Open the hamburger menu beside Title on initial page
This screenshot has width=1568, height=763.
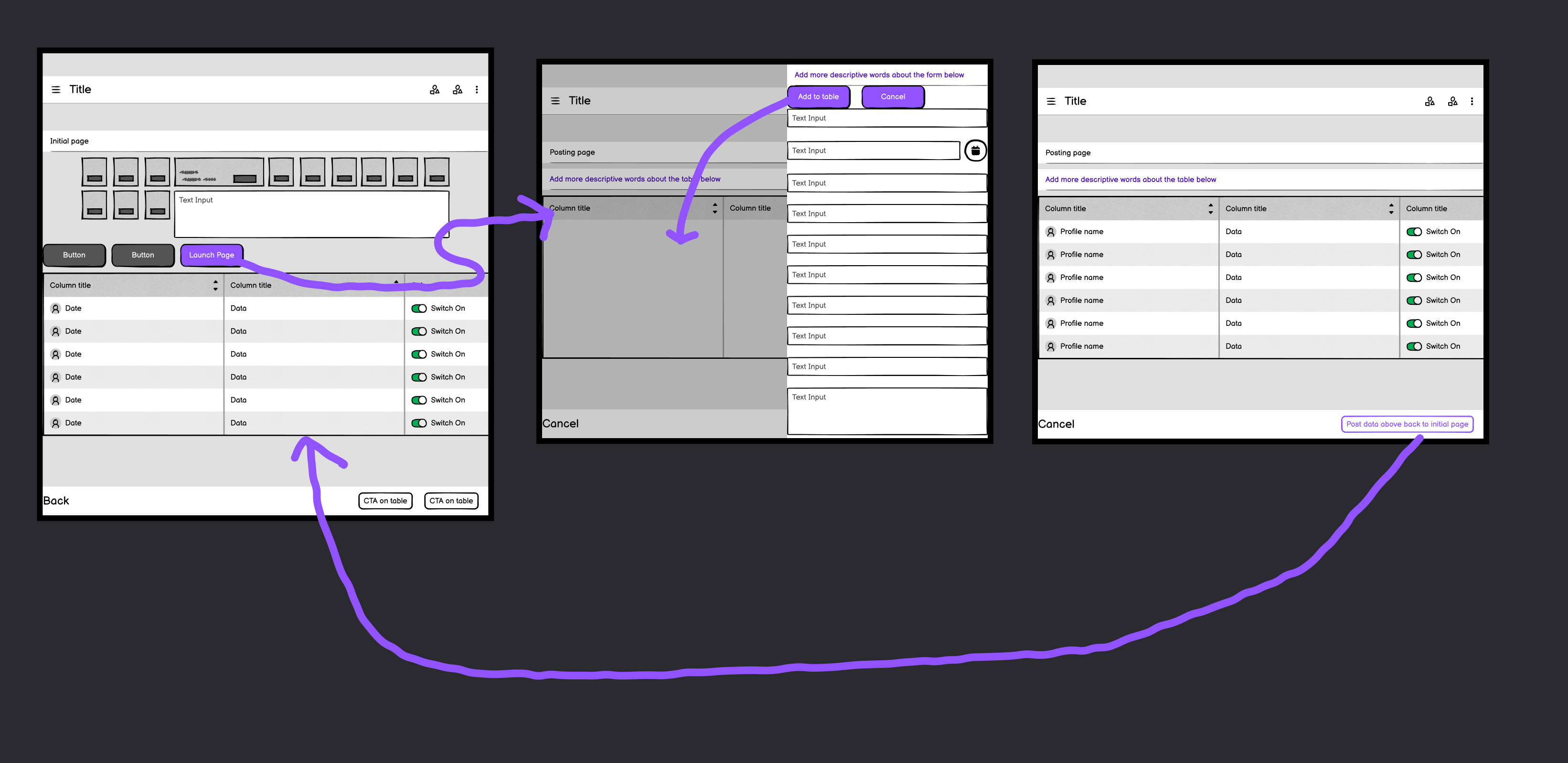[x=56, y=89]
